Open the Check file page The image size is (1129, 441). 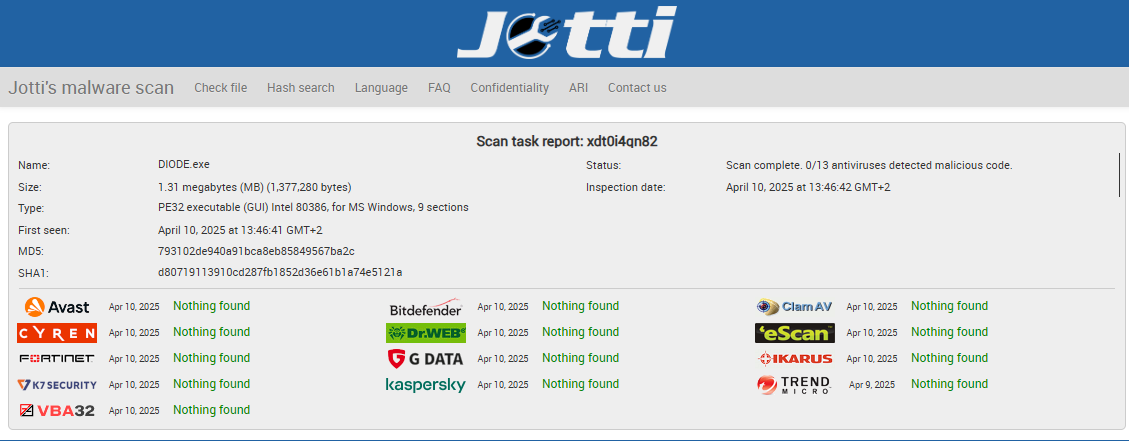tap(220, 88)
